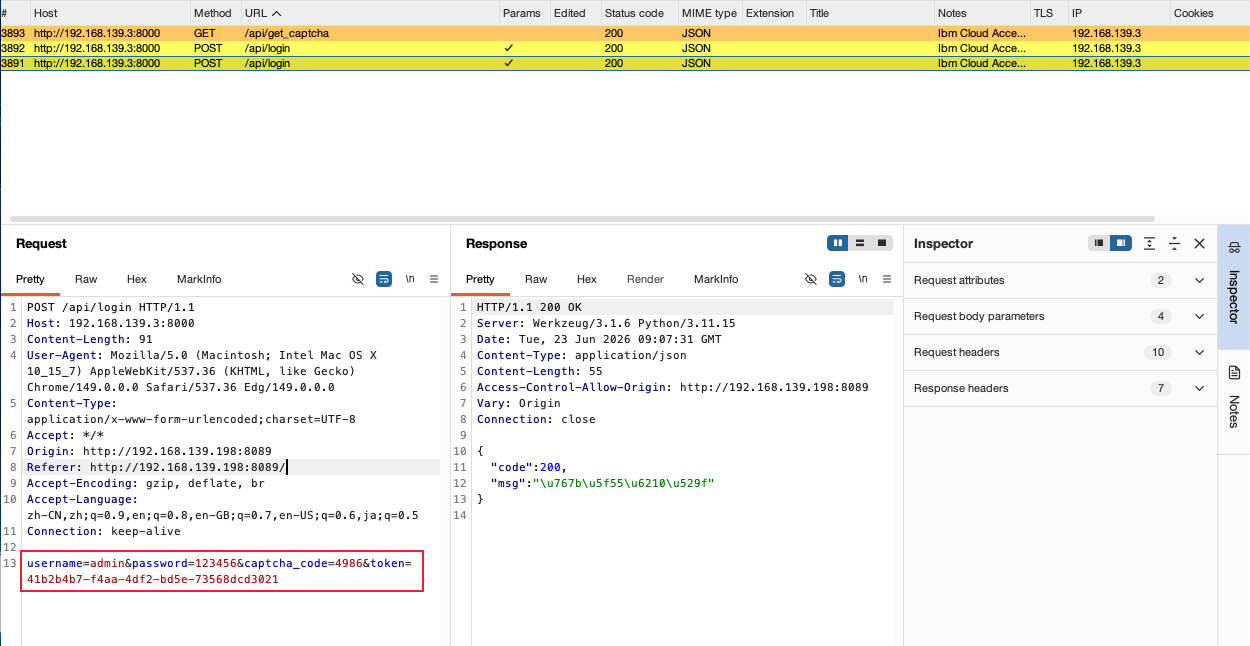Expand the Request attributes section
The height and width of the screenshot is (646, 1250).
pyautogui.click(x=1060, y=280)
